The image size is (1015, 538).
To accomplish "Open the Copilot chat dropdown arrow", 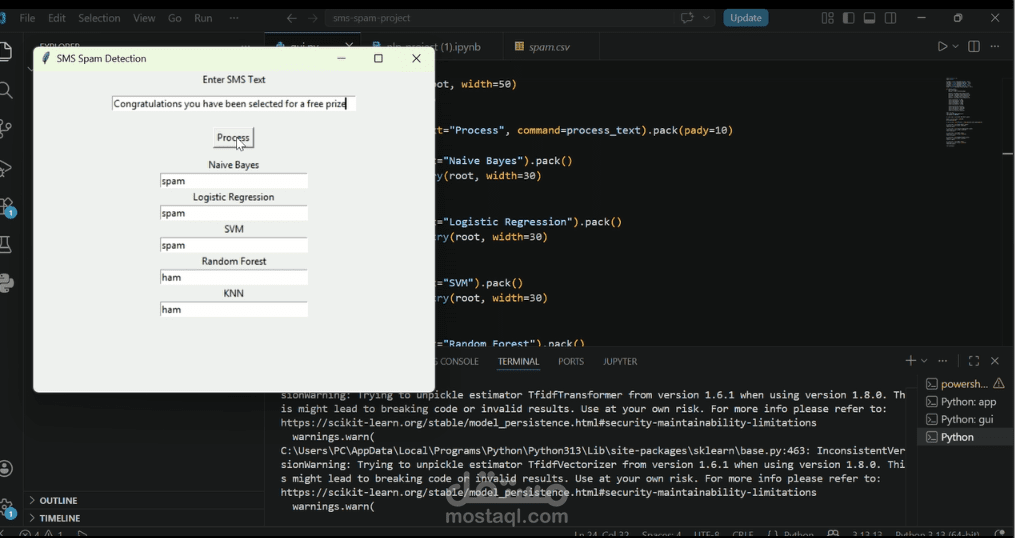I will pyautogui.click(x=706, y=18).
